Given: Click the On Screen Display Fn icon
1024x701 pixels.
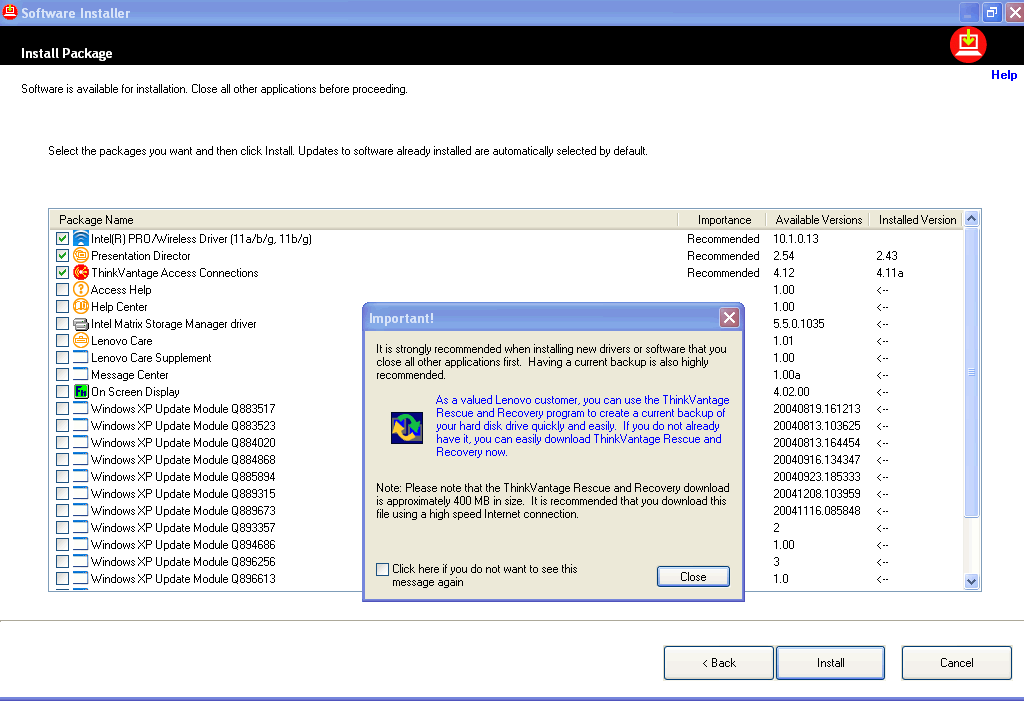Looking at the screenshot, I should [80, 391].
